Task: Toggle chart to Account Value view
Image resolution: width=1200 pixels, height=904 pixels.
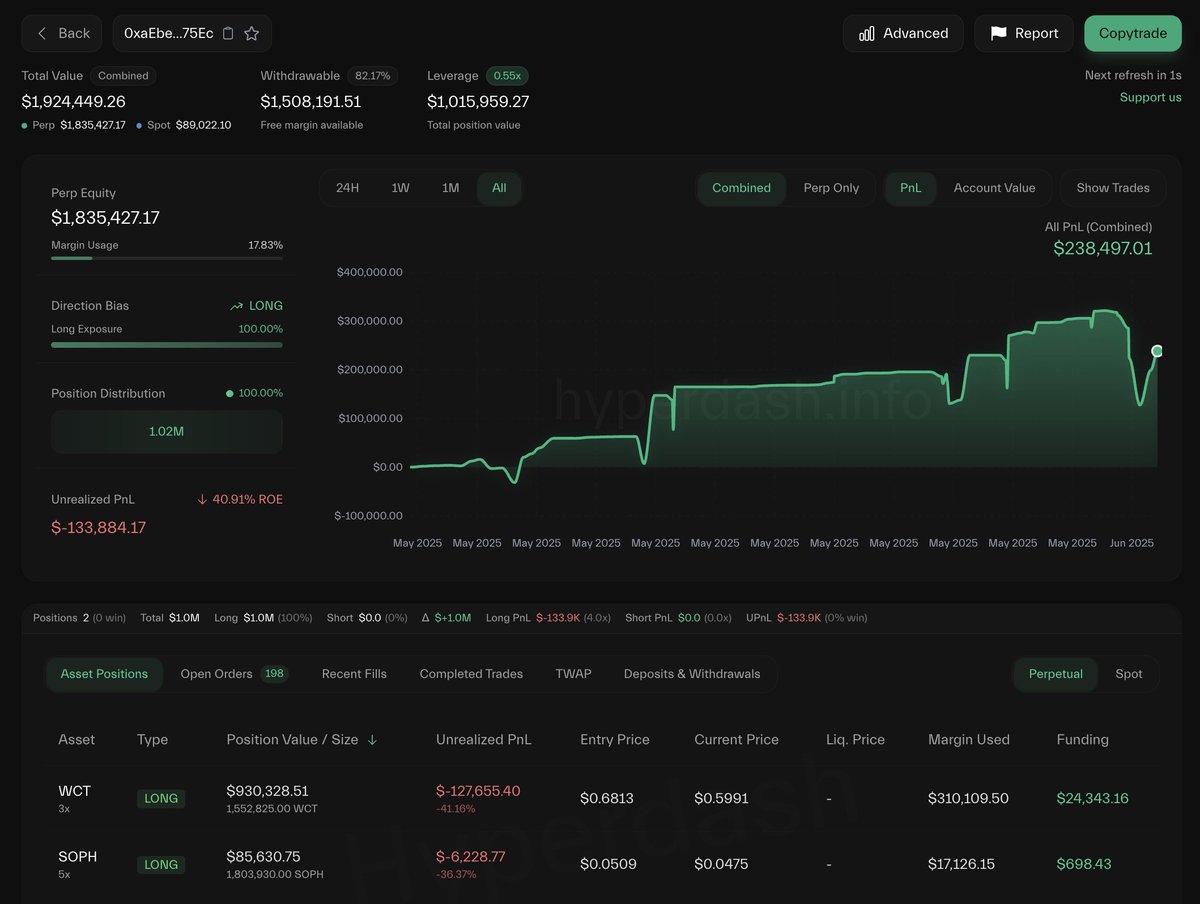Action: coord(994,188)
